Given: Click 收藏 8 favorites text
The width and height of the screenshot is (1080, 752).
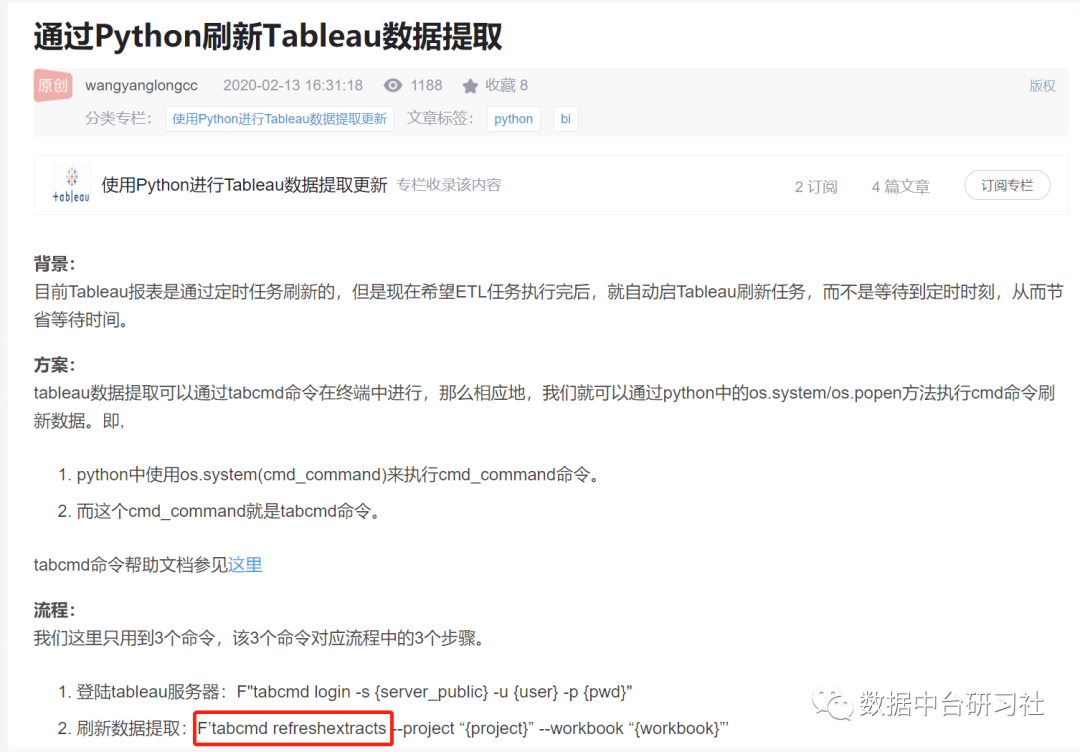Looking at the screenshot, I should click(506, 85).
